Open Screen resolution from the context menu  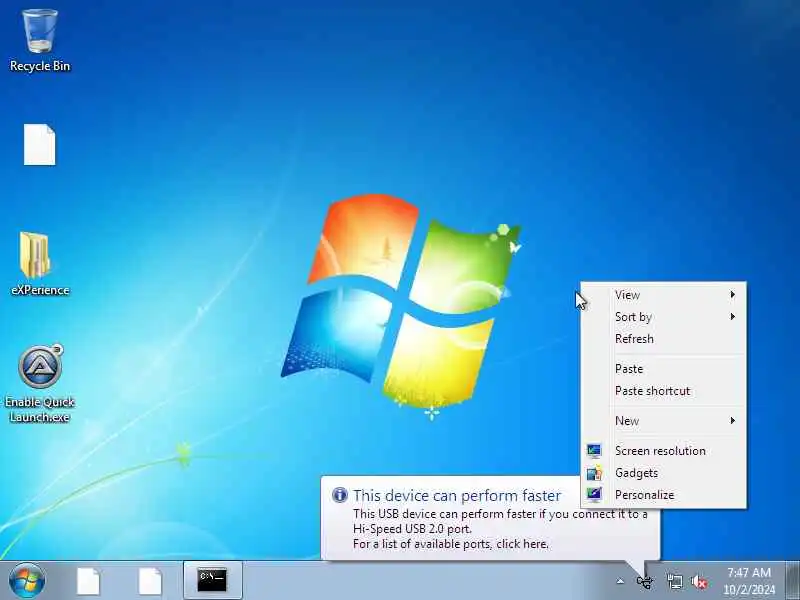pos(663,451)
